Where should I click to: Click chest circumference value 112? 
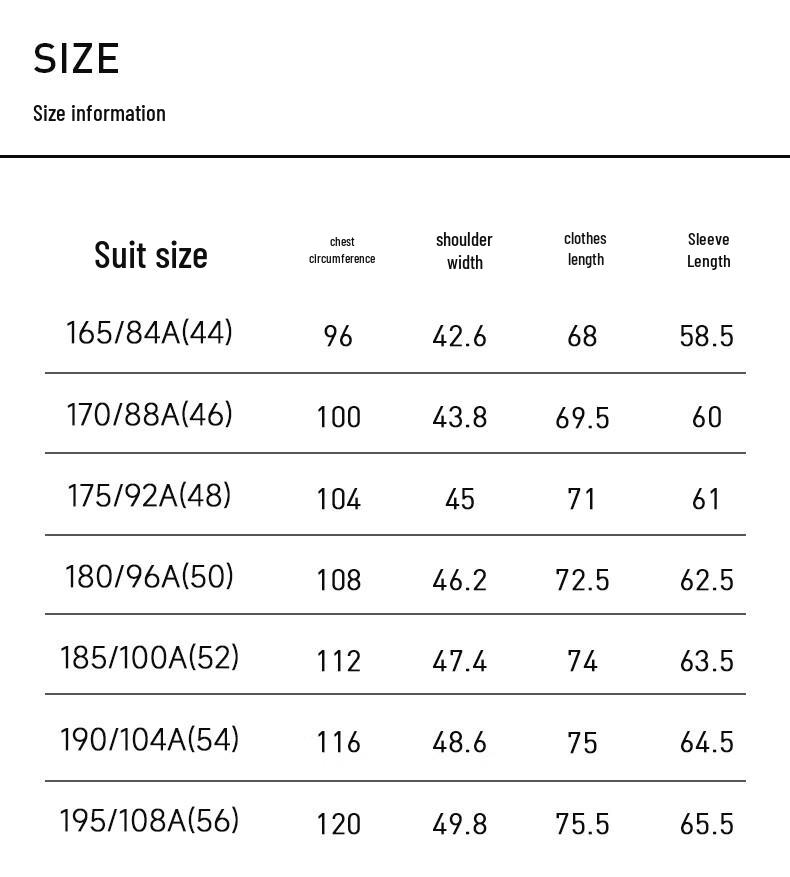tap(338, 661)
